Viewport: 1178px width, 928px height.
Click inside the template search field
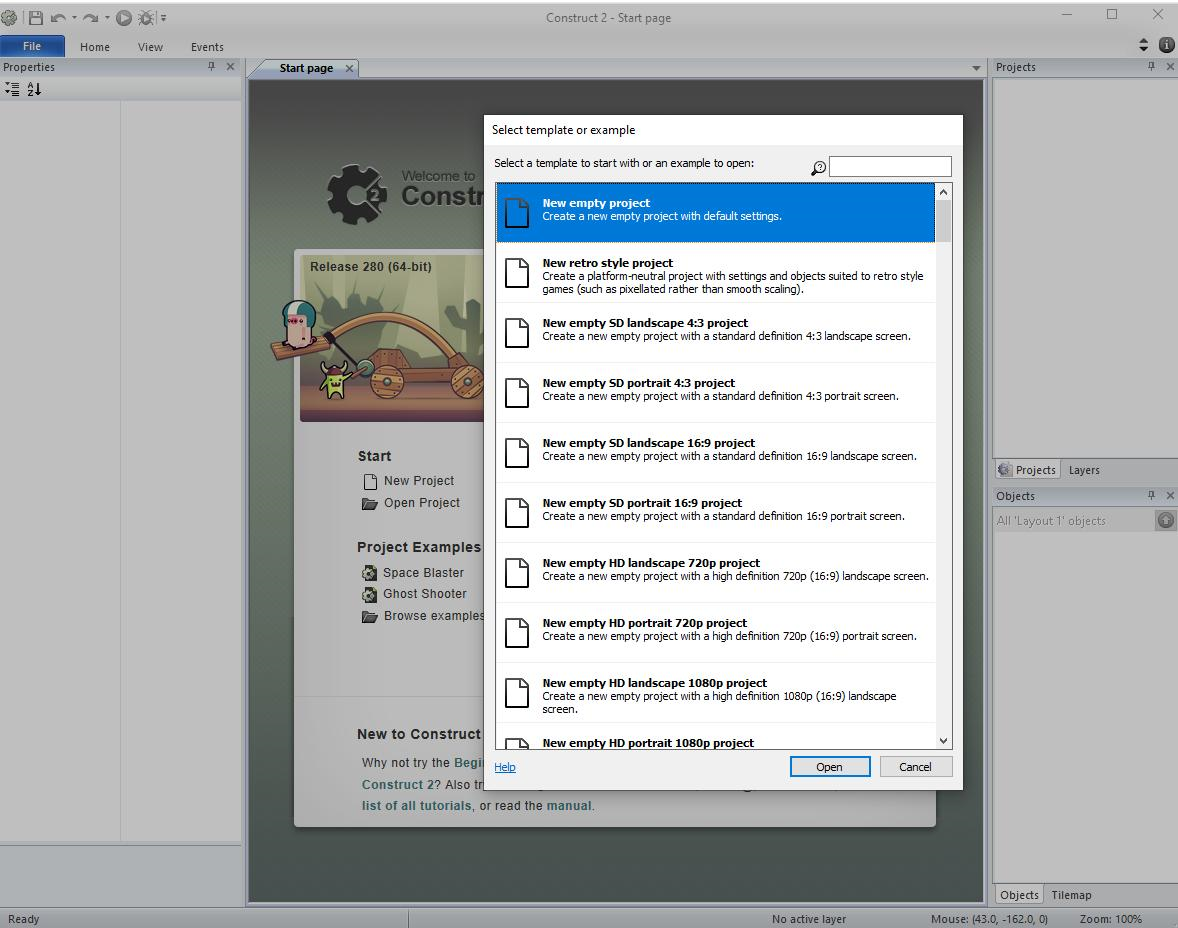pos(889,166)
